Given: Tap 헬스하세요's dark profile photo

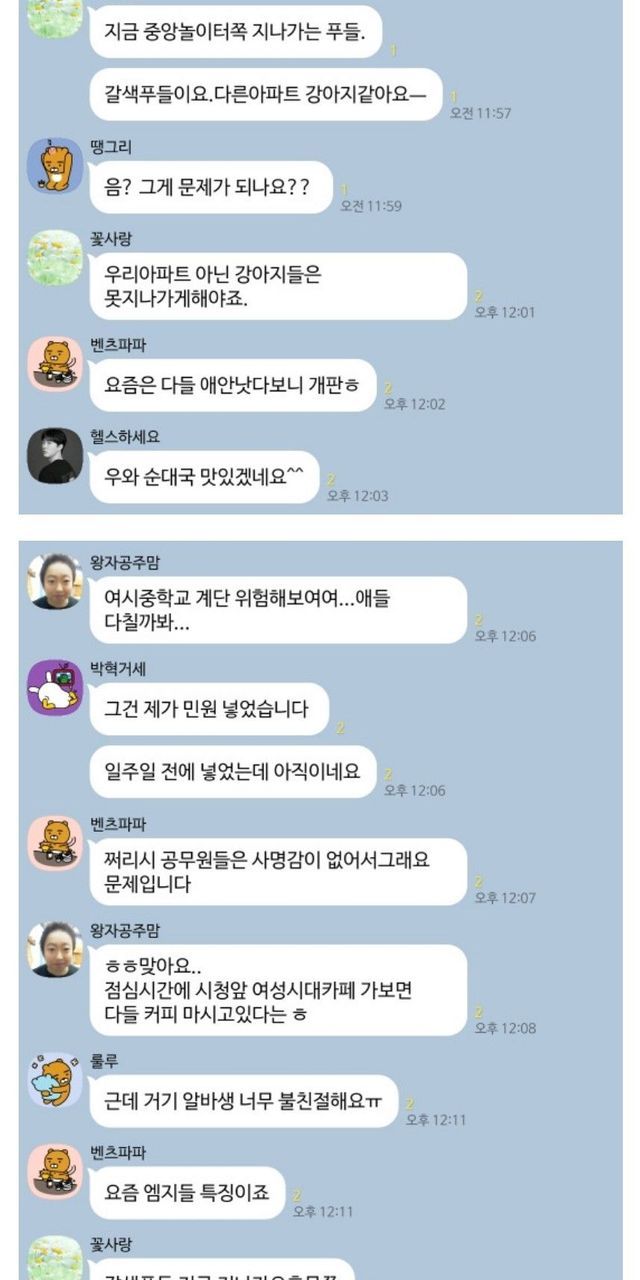Looking at the screenshot, I should point(54,455).
